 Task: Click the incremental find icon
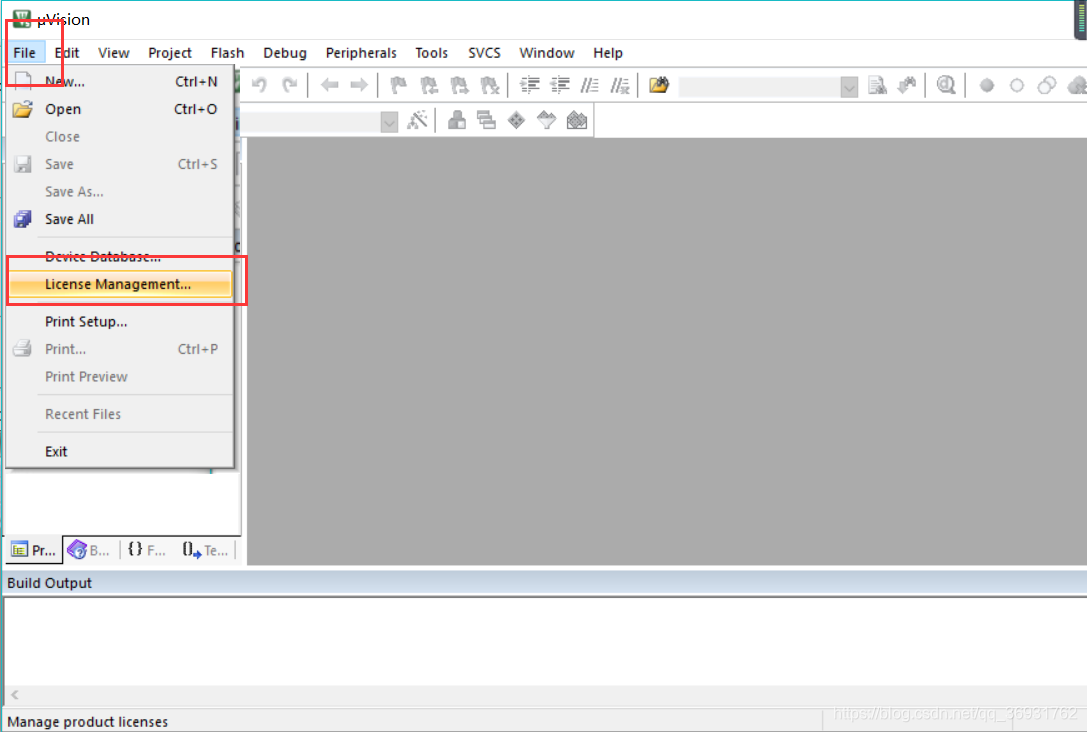907,85
